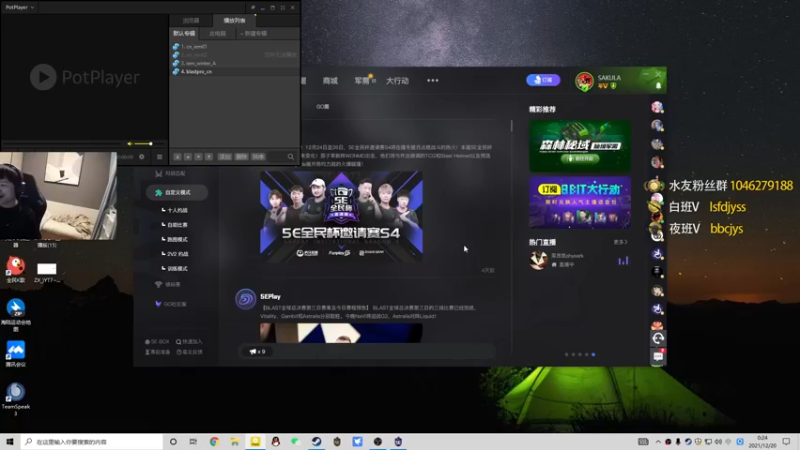Open Google Chrome from the taskbar

(x=214, y=442)
